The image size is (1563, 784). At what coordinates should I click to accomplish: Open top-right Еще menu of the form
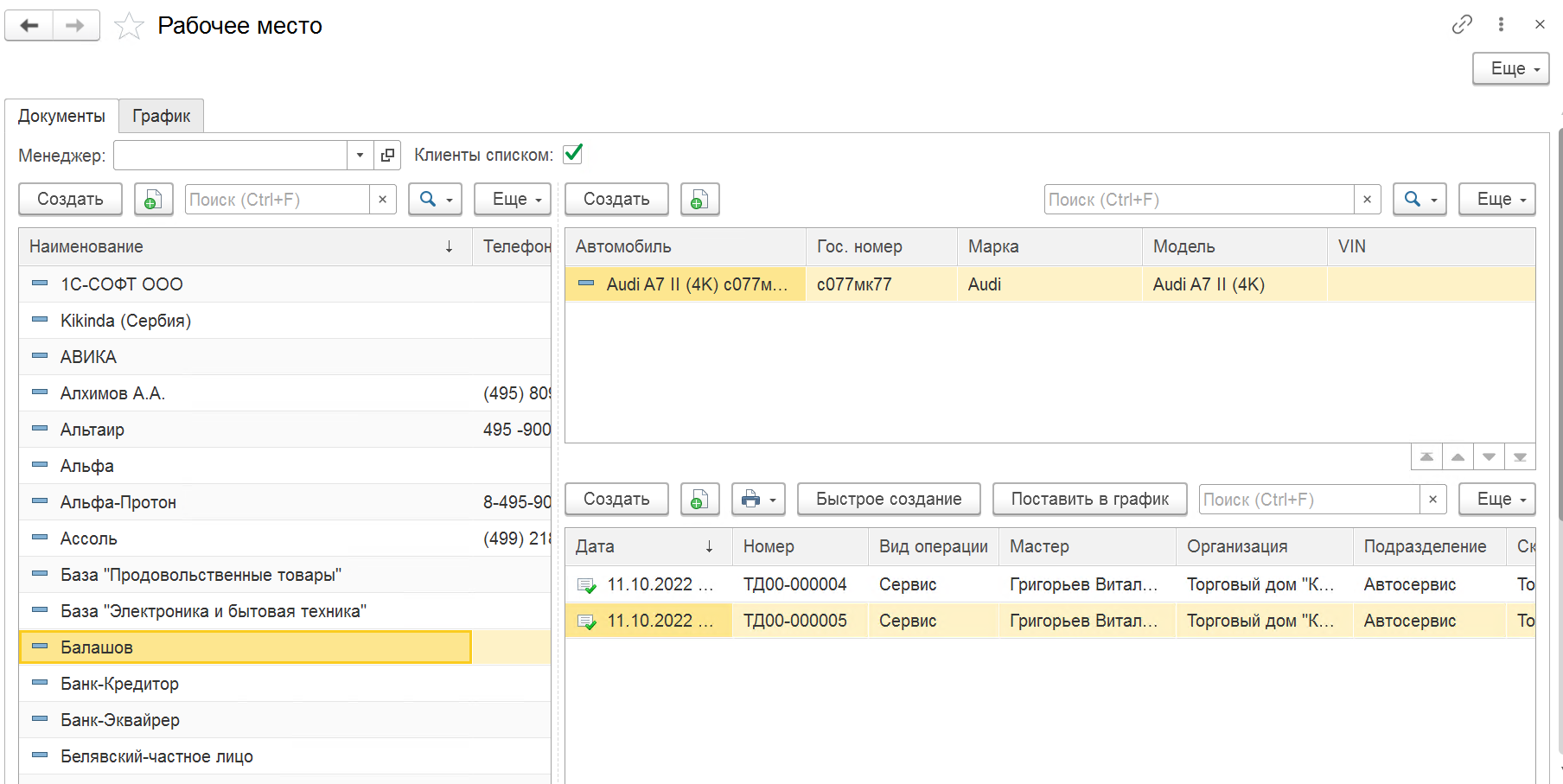click(1510, 69)
